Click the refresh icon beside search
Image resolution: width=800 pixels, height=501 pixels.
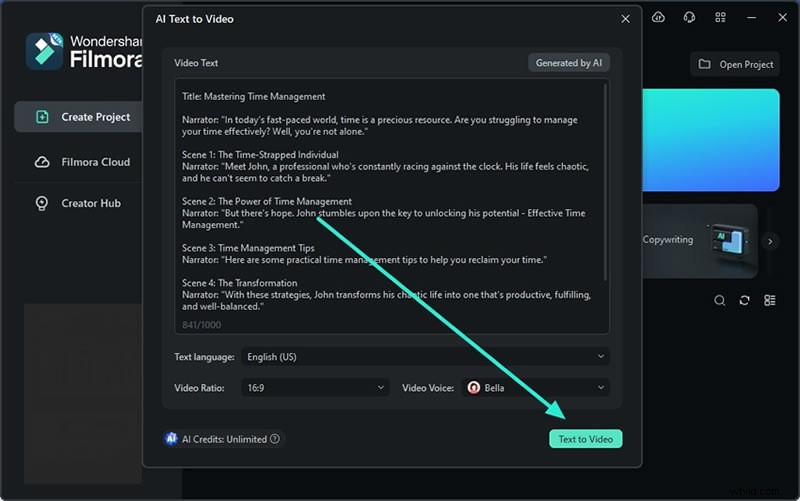744,300
